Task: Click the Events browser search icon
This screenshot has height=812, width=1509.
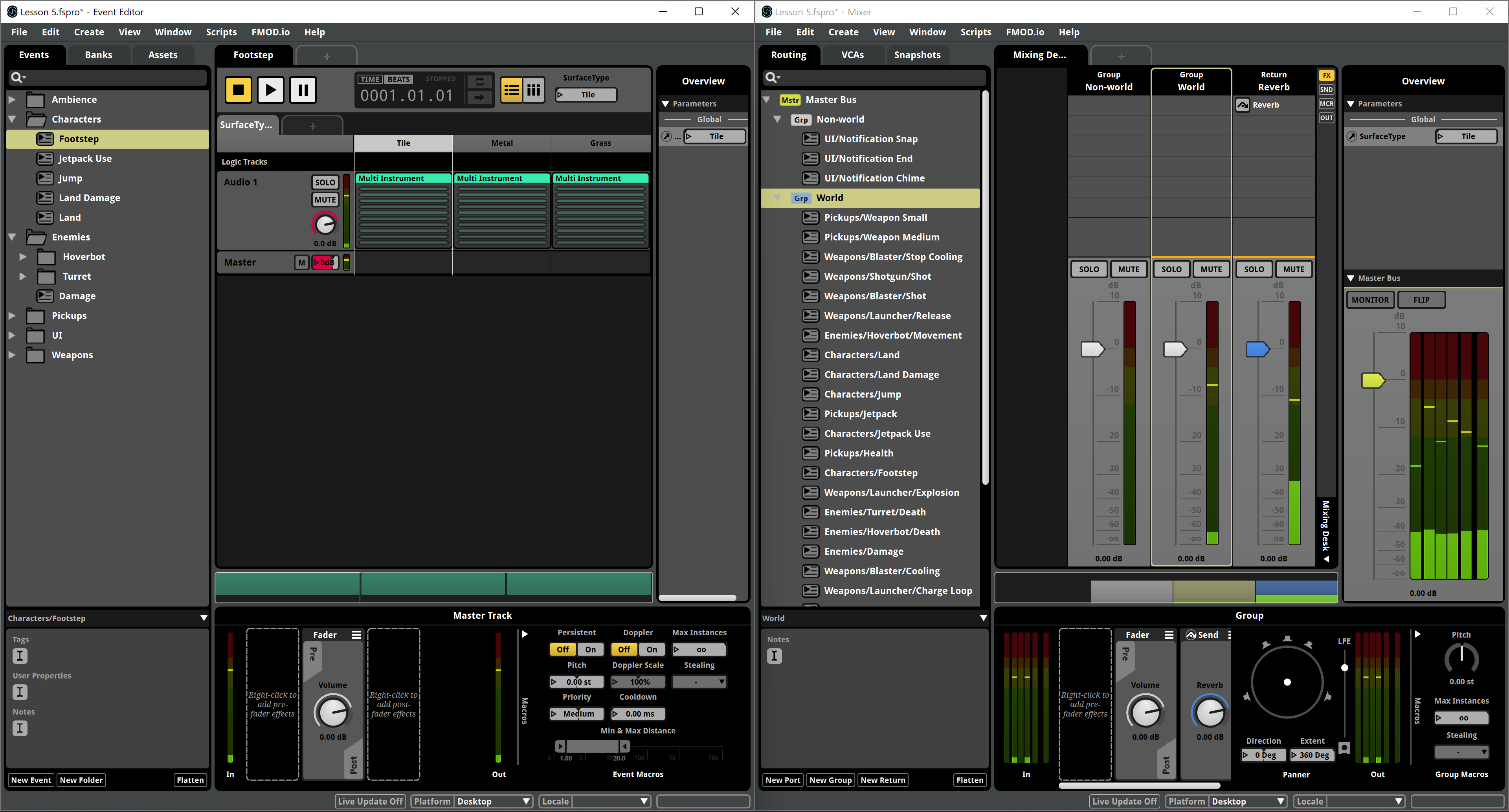Action: [18, 77]
